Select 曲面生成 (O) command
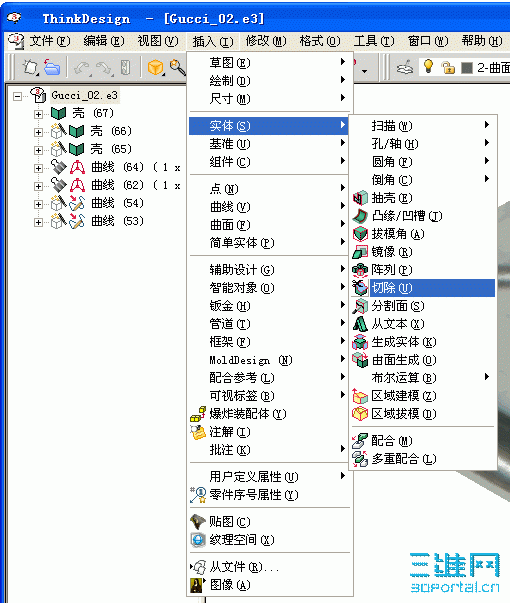This screenshot has width=510, height=603. (423, 360)
